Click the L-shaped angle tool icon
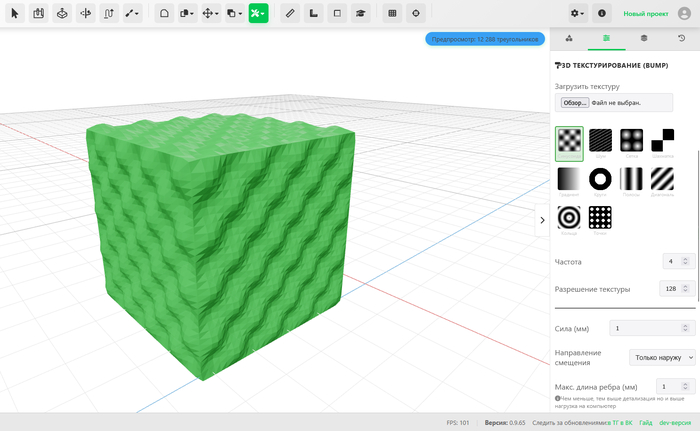The width and height of the screenshot is (700, 431). click(x=314, y=13)
